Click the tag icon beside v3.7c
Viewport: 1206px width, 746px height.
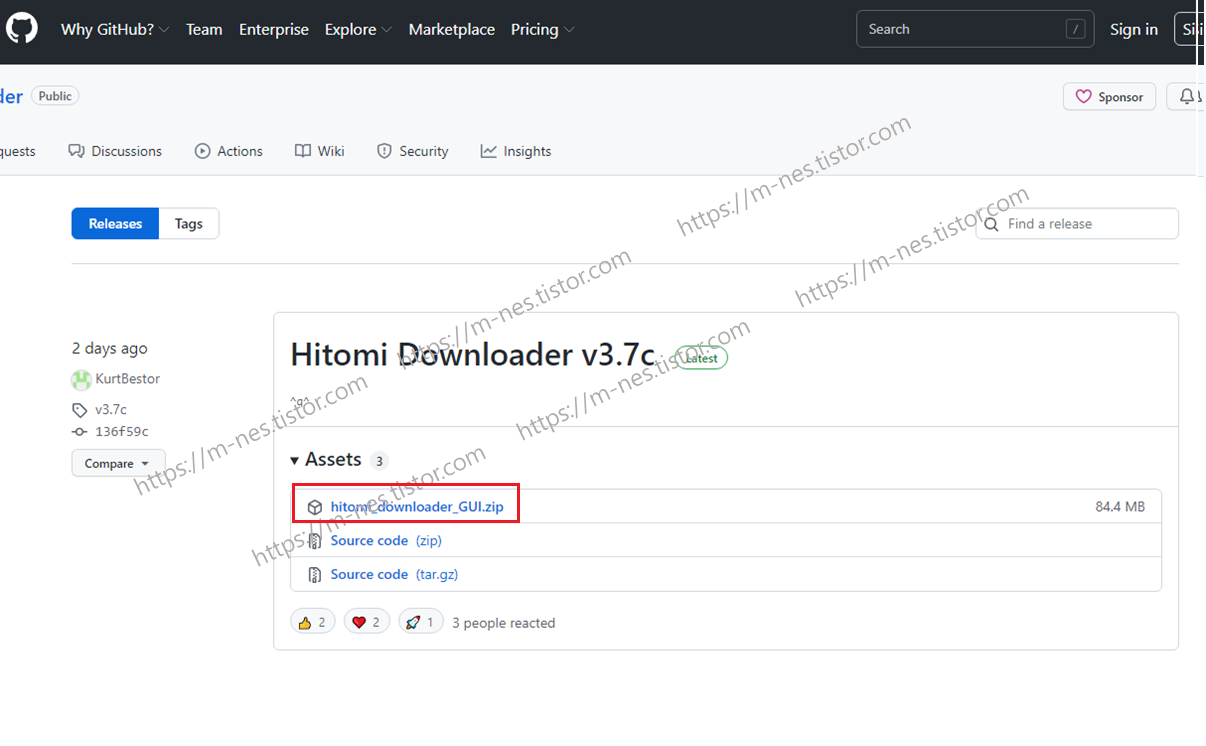click(80, 410)
